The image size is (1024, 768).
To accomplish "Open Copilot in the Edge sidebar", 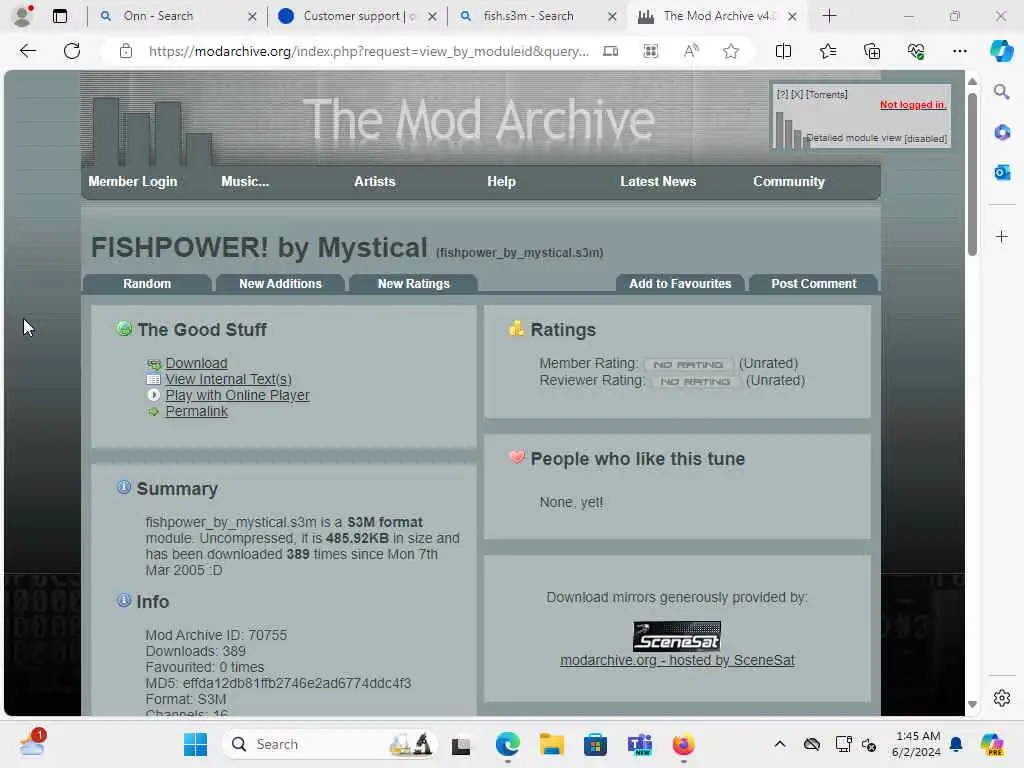I will (1001, 51).
